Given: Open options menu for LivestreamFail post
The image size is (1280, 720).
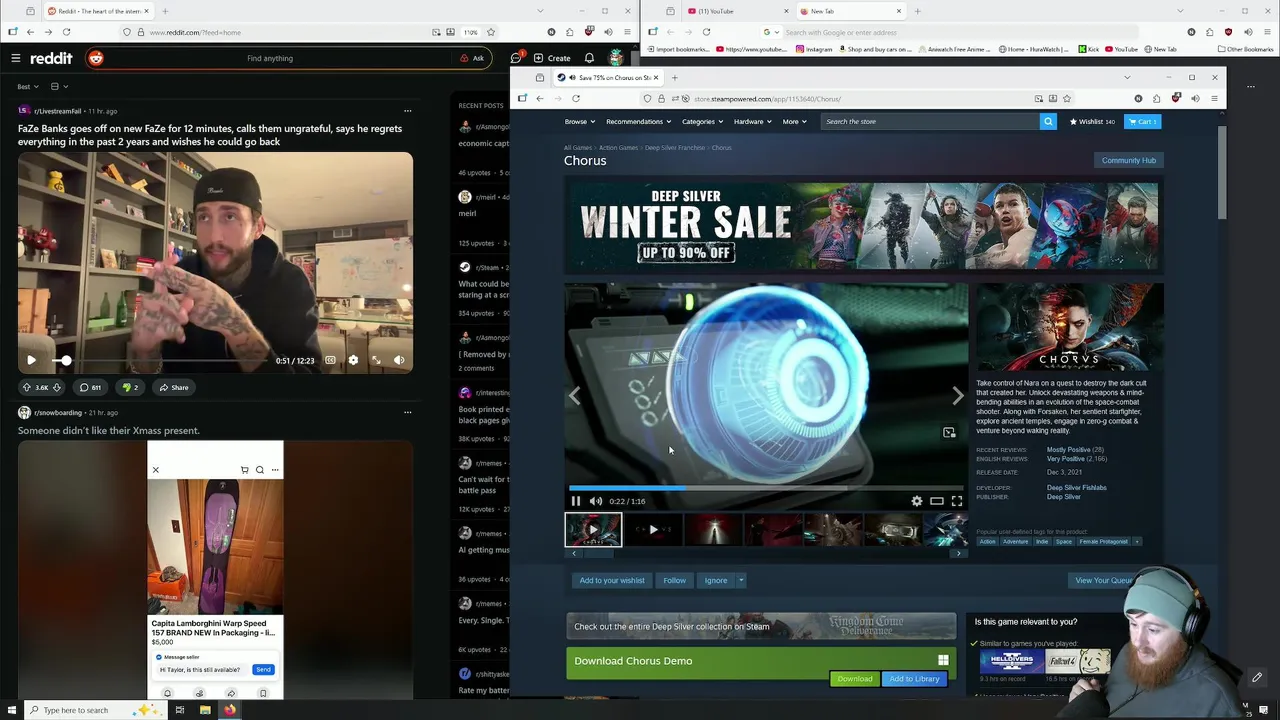Looking at the screenshot, I should coord(407,111).
